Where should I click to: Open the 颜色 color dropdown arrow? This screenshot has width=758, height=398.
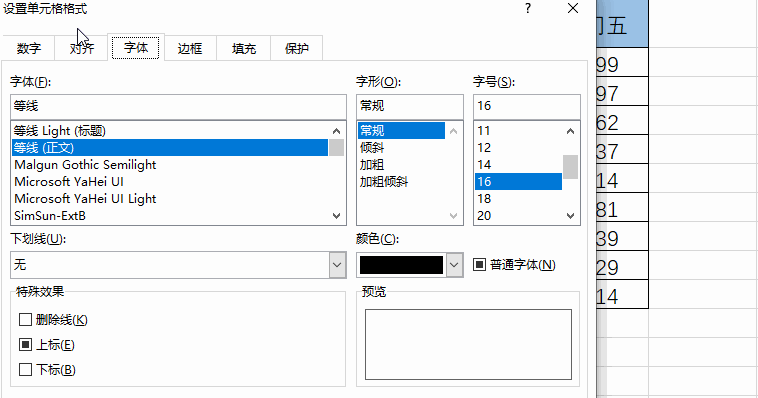click(454, 265)
